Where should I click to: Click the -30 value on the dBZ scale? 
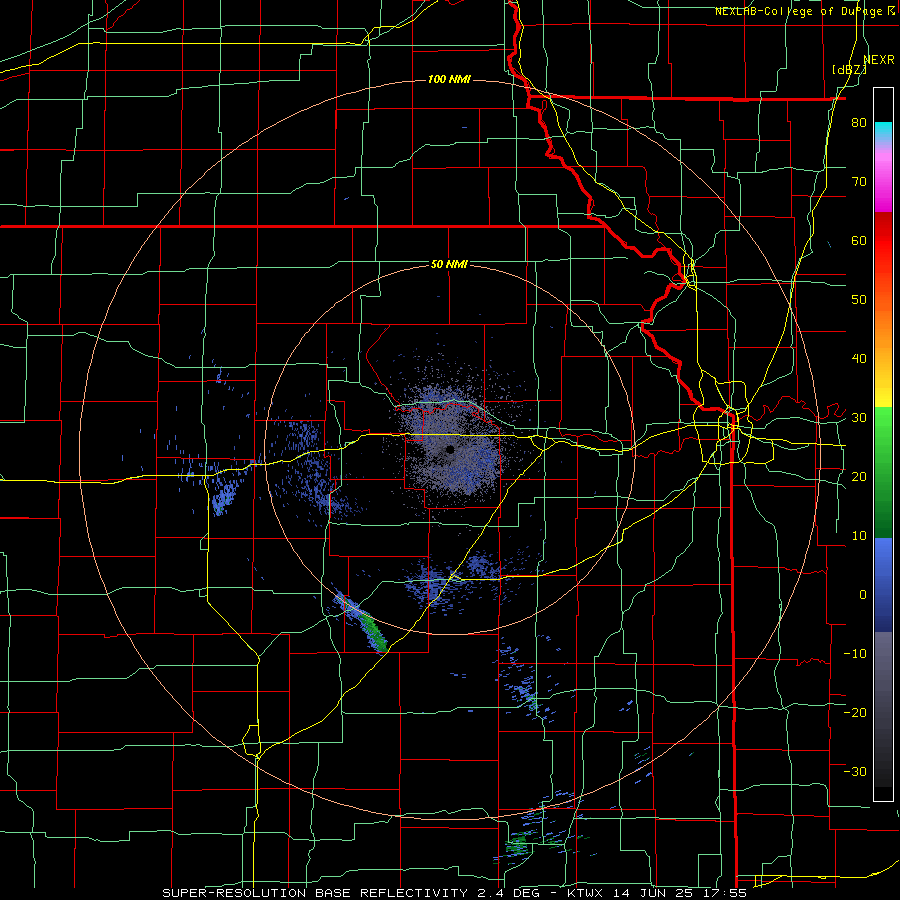pyautogui.click(x=855, y=771)
